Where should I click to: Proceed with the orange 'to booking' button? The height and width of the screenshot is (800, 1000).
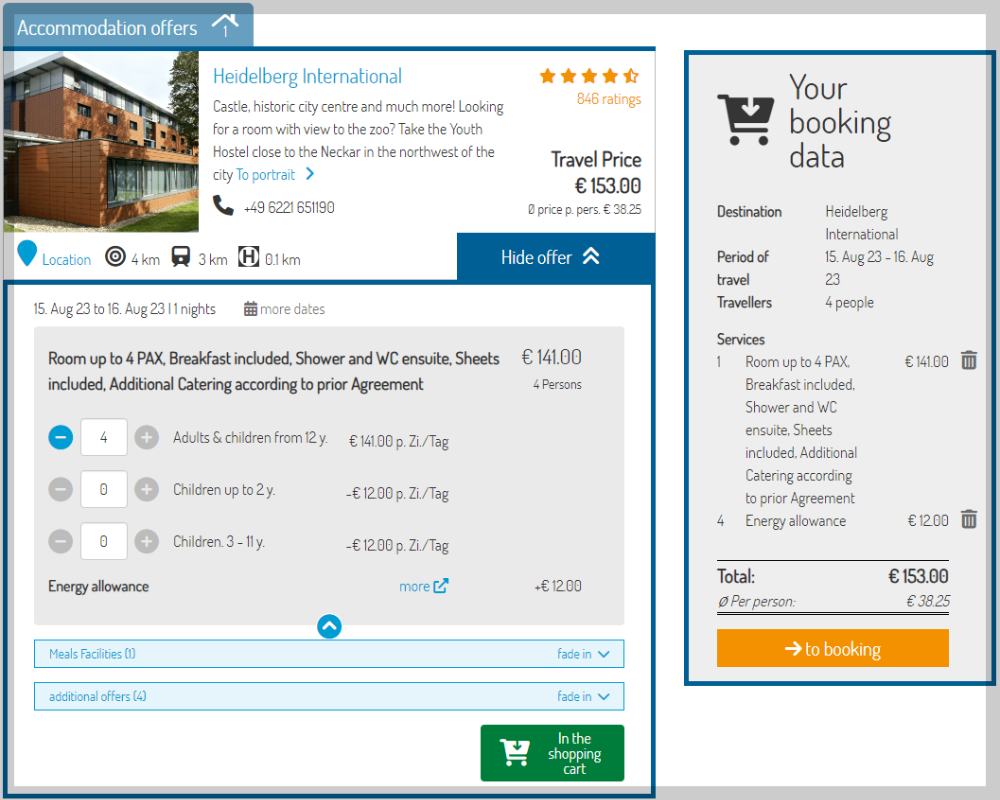click(x=832, y=648)
